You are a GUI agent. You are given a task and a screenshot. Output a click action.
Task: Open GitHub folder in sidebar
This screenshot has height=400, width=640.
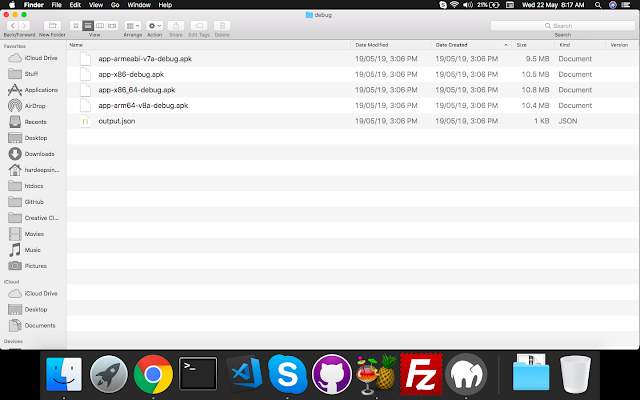point(26,202)
